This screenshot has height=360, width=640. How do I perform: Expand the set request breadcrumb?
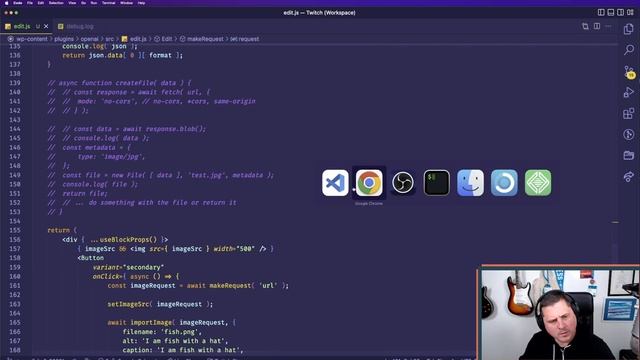pos(244,39)
